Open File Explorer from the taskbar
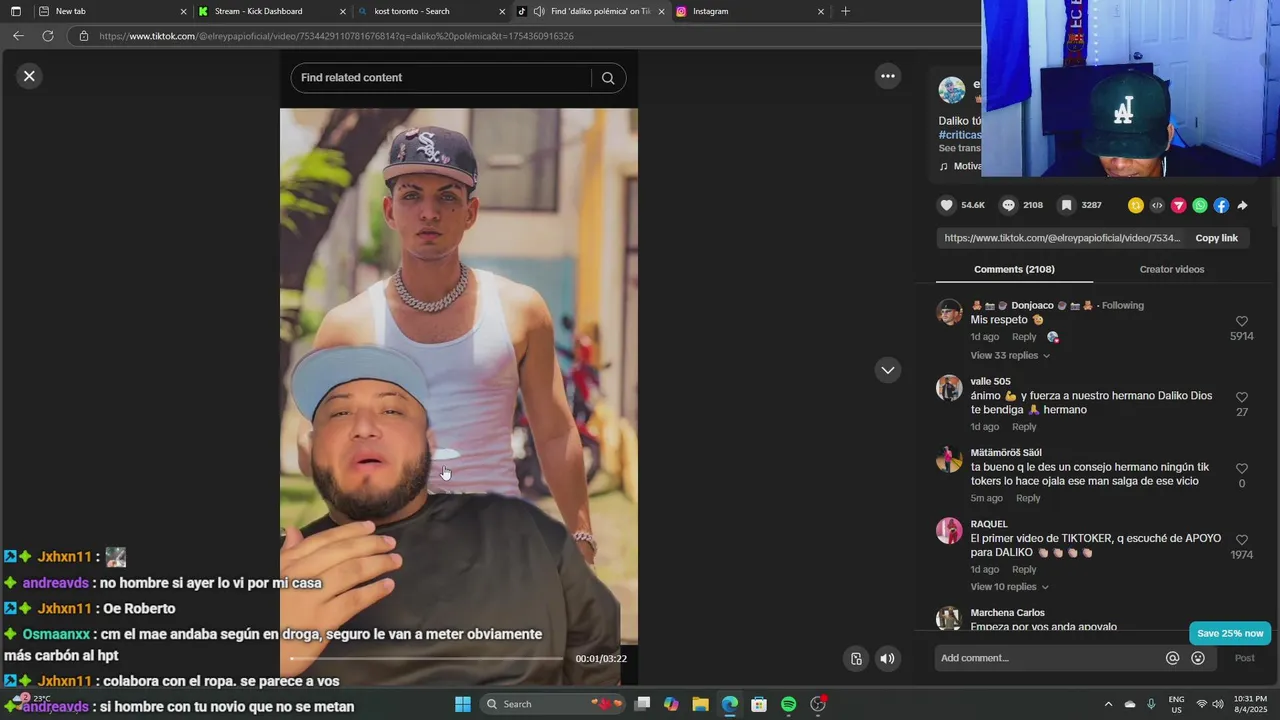 (700, 704)
